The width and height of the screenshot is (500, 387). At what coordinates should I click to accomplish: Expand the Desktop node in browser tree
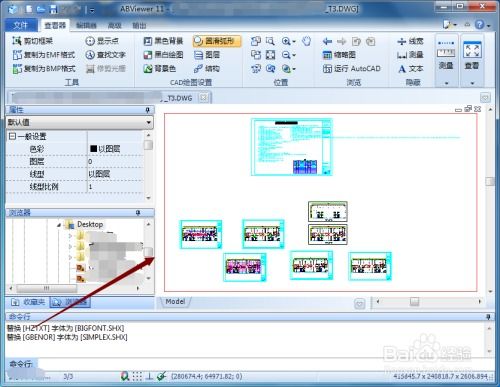(x=59, y=225)
